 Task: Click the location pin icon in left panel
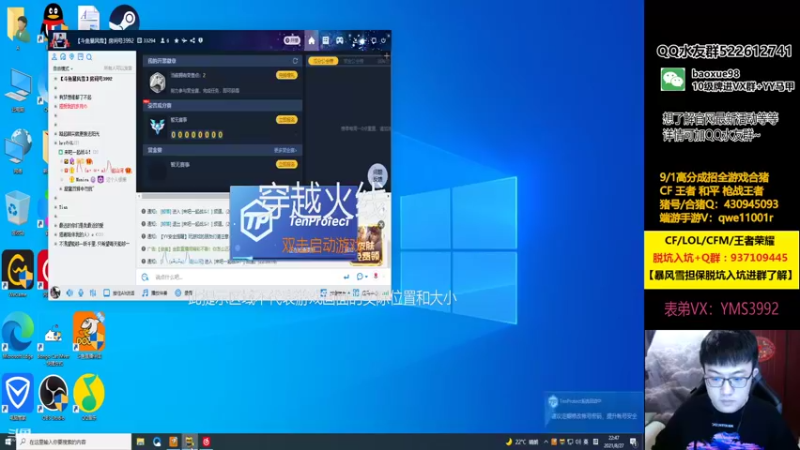(x=72, y=57)
